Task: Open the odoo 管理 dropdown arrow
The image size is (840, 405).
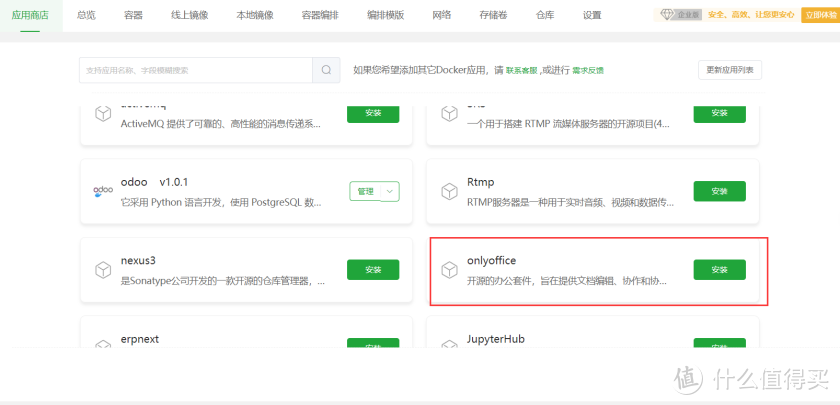Action: coord(390,191)
